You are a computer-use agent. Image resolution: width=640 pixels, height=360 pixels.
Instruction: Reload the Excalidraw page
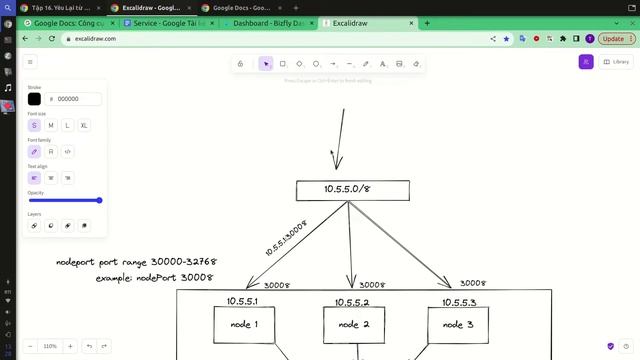52,38
